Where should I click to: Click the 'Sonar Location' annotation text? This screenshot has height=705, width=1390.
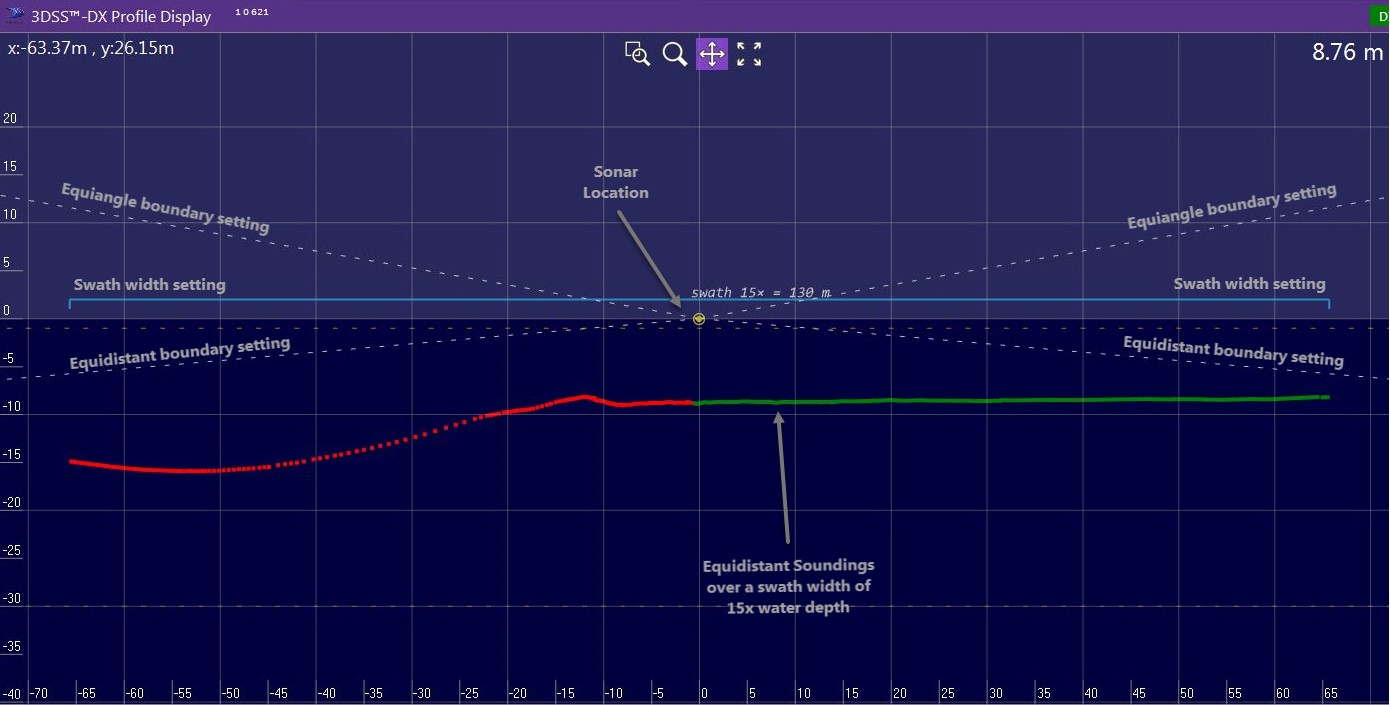(616, 182)
